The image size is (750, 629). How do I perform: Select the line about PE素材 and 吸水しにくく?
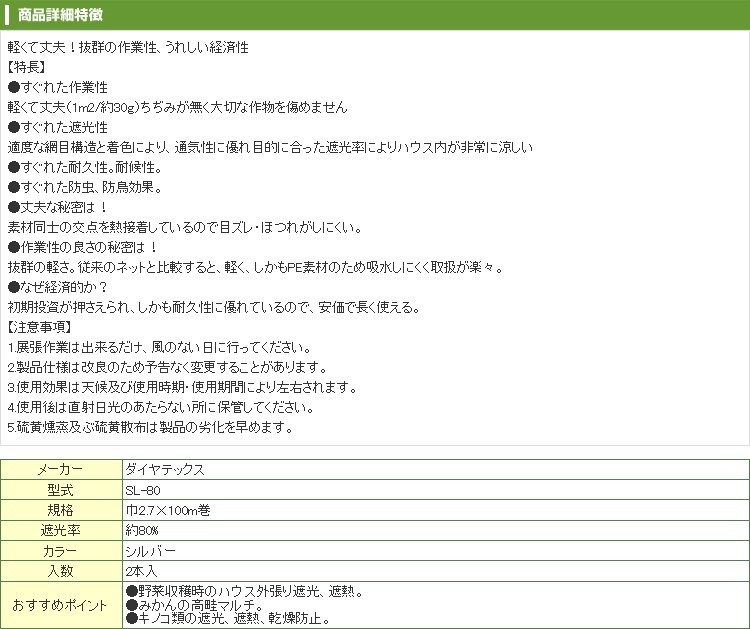pyautogui.click(x=256, y=267)
